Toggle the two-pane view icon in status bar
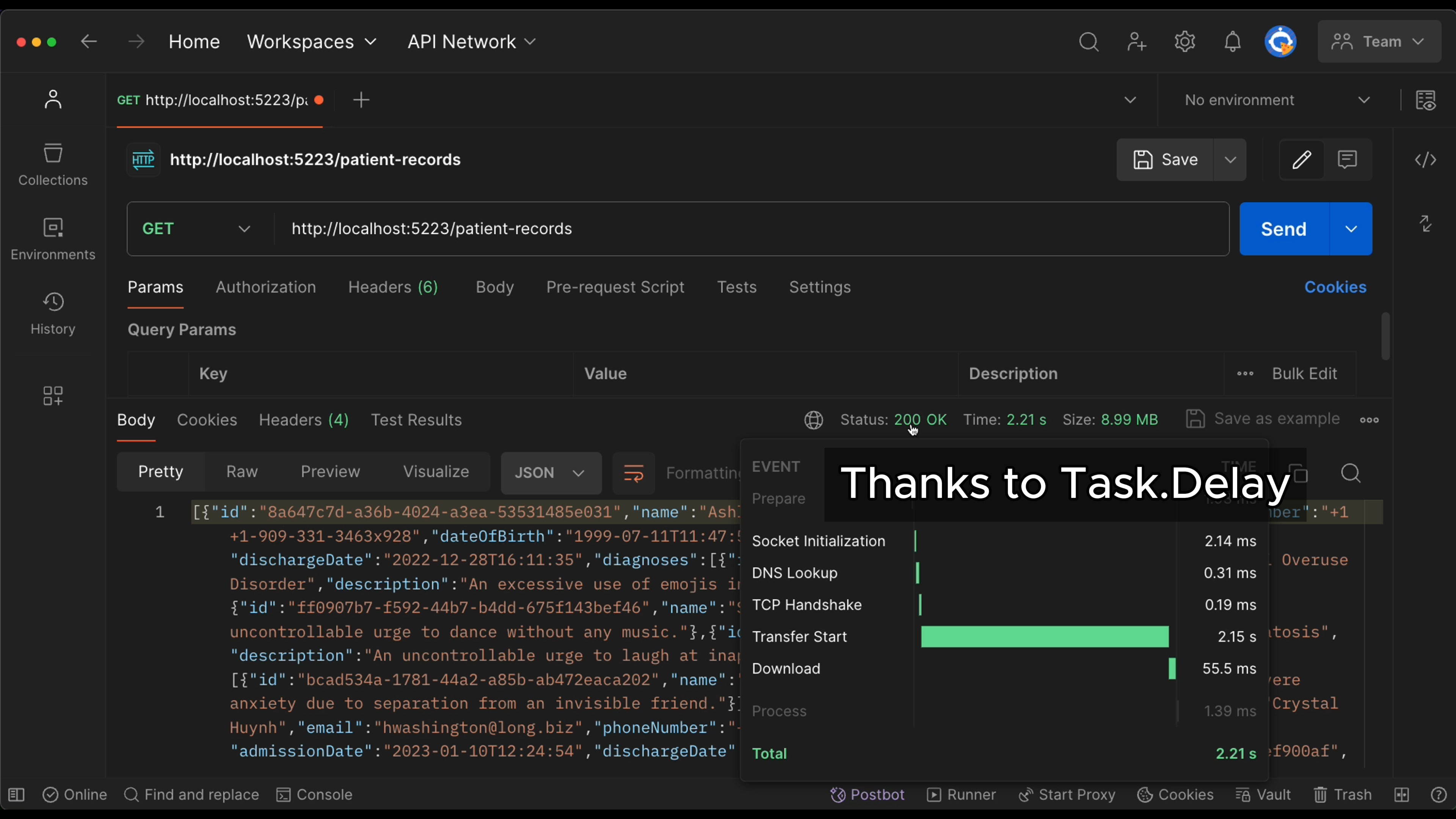This screenshot has width=1456, height=819. pyautogui.click(x=1401, y=795)
